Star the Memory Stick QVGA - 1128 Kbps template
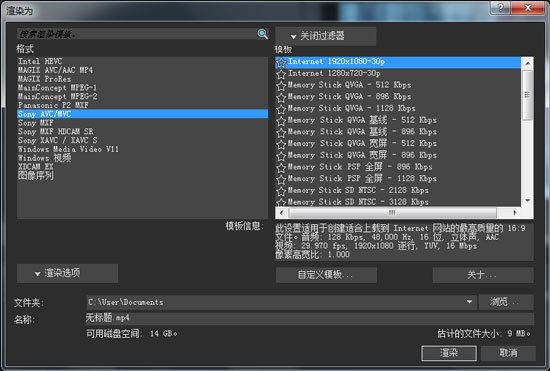Image resolution: width=550 pixels, height=371 pixels. (x=281, y=109)
